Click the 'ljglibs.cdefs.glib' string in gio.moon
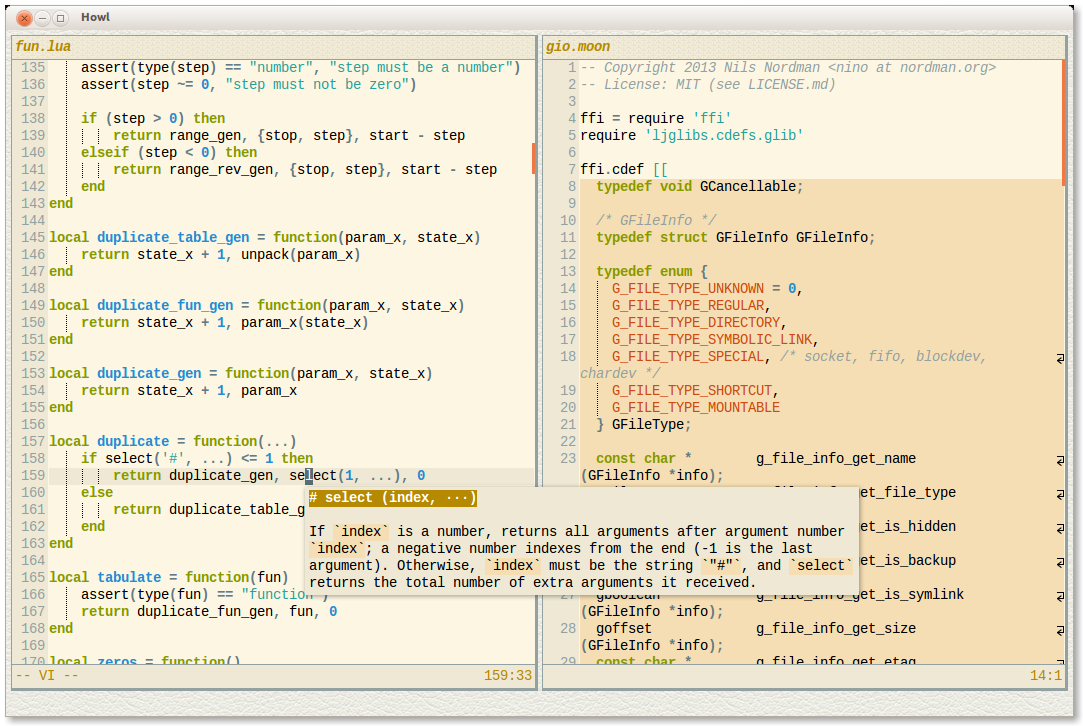 (x=723, y=135)
